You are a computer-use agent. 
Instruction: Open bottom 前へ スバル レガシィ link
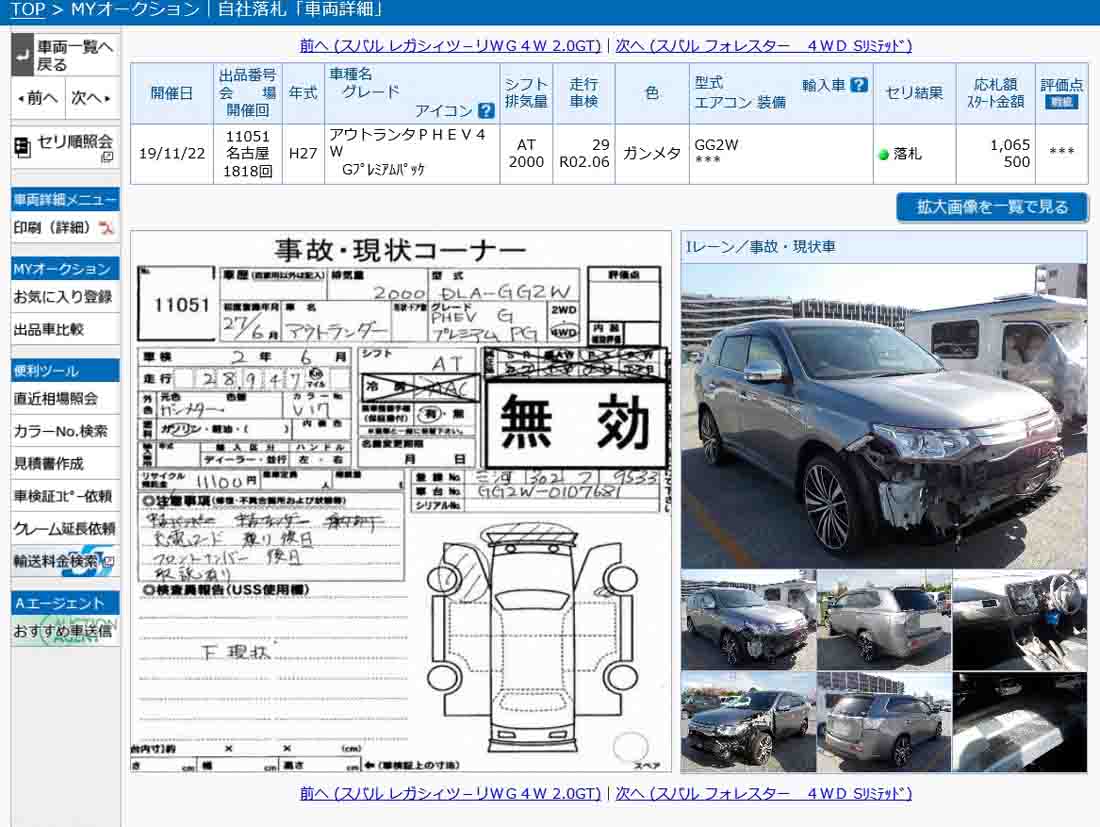450,793
